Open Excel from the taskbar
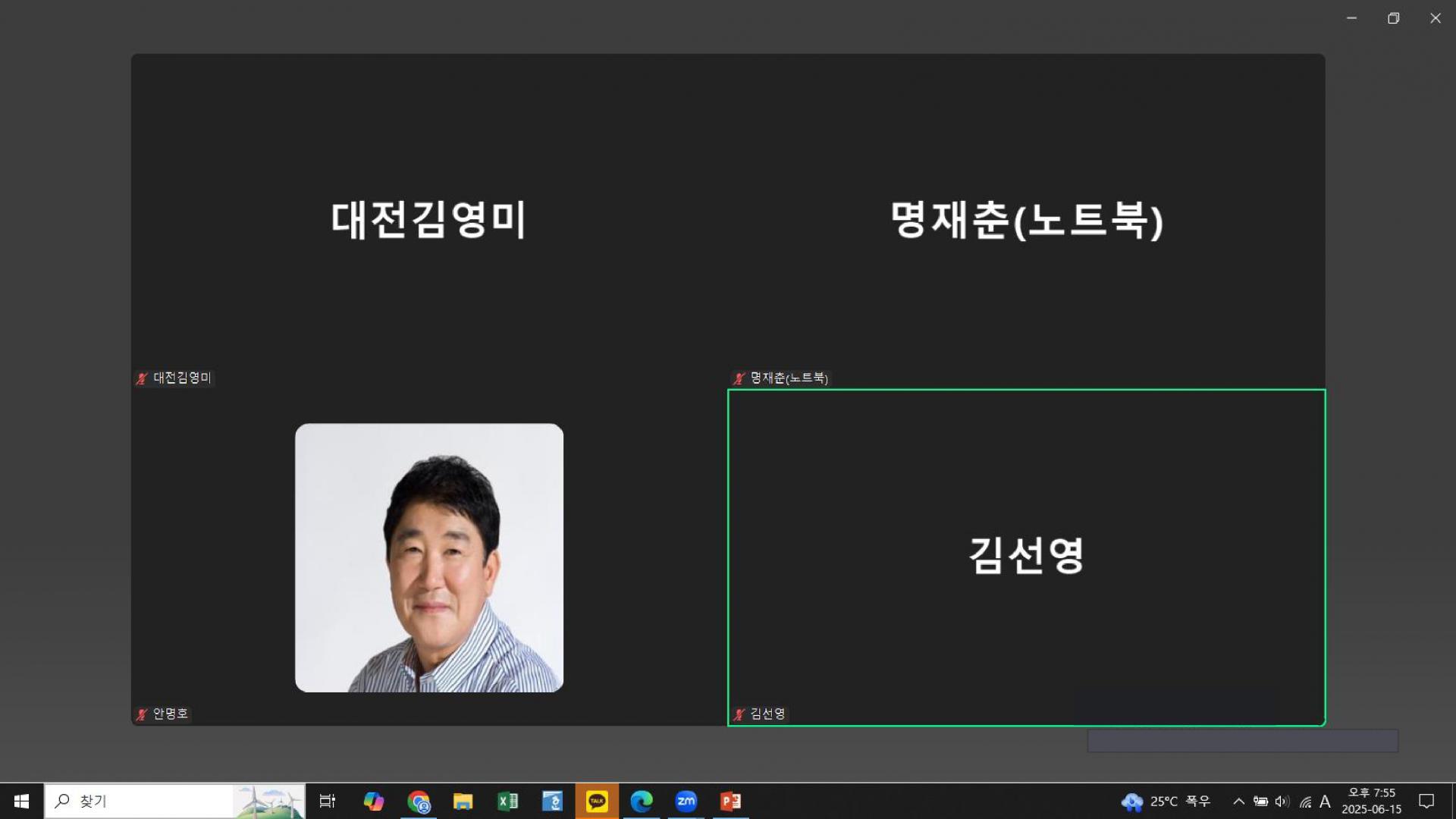This screenshot has width=1456, height=819. 507,801
